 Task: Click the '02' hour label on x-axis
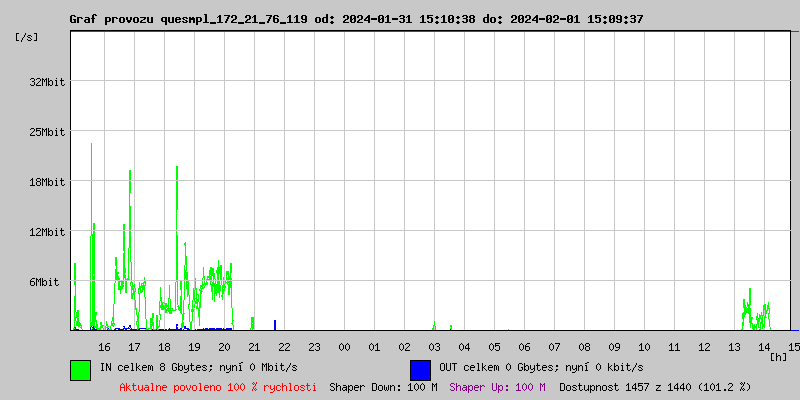405,347
